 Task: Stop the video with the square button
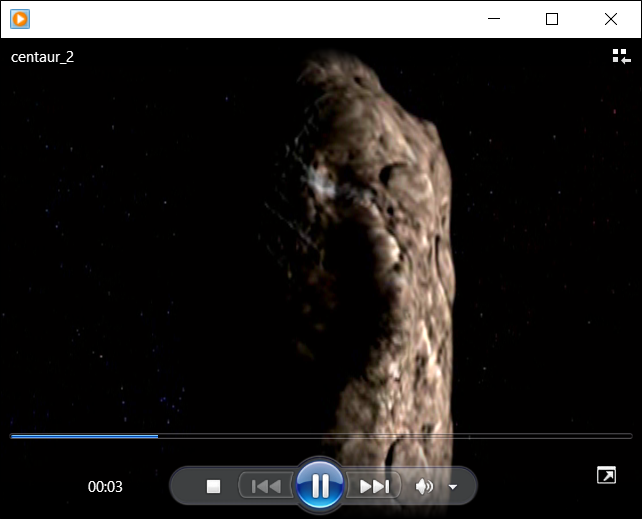click(213, 486)
